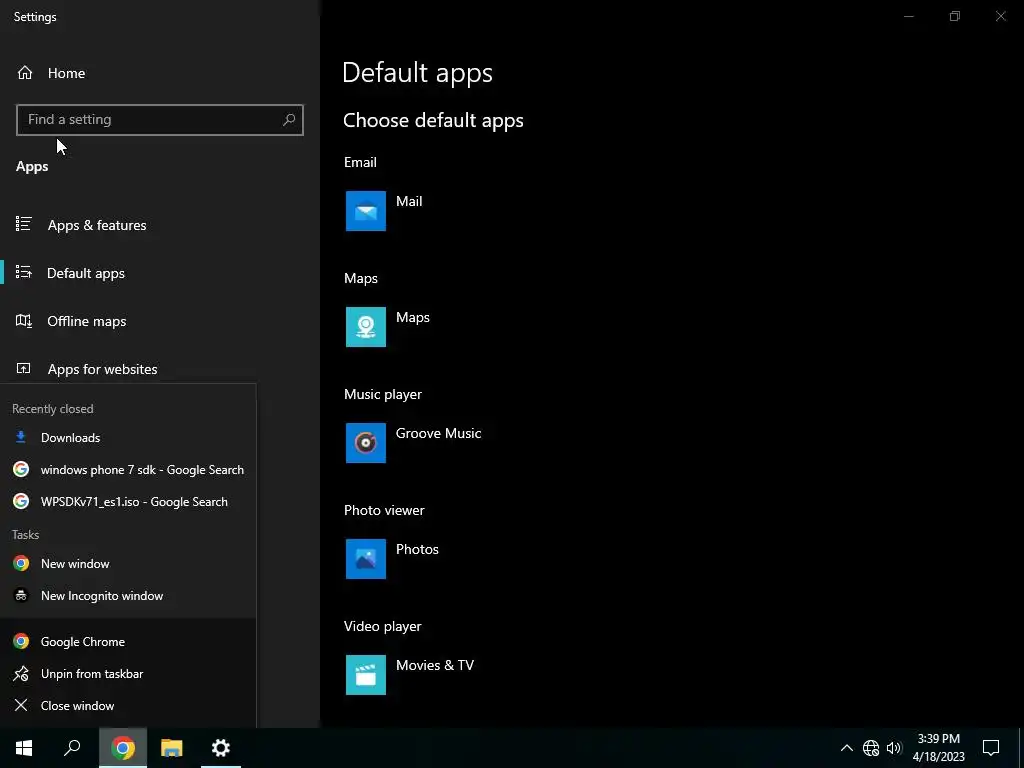Choose the Movies & TV video player
1024x768 pixels.
coord(434,665)
